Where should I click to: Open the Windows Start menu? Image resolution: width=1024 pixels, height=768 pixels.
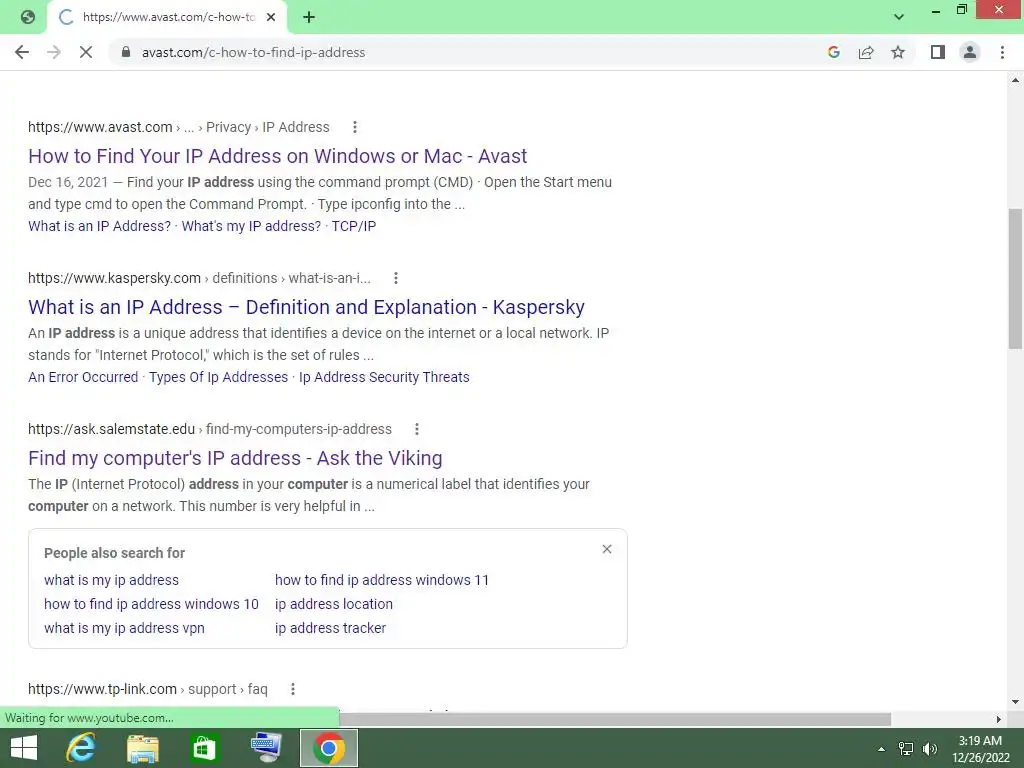click(24, 748)
